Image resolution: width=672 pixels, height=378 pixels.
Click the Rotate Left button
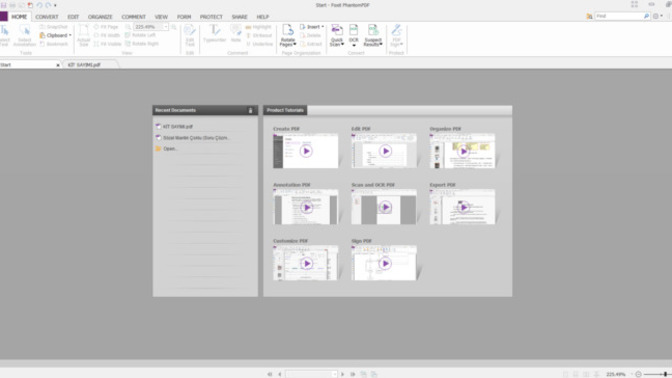pos(140,35)
